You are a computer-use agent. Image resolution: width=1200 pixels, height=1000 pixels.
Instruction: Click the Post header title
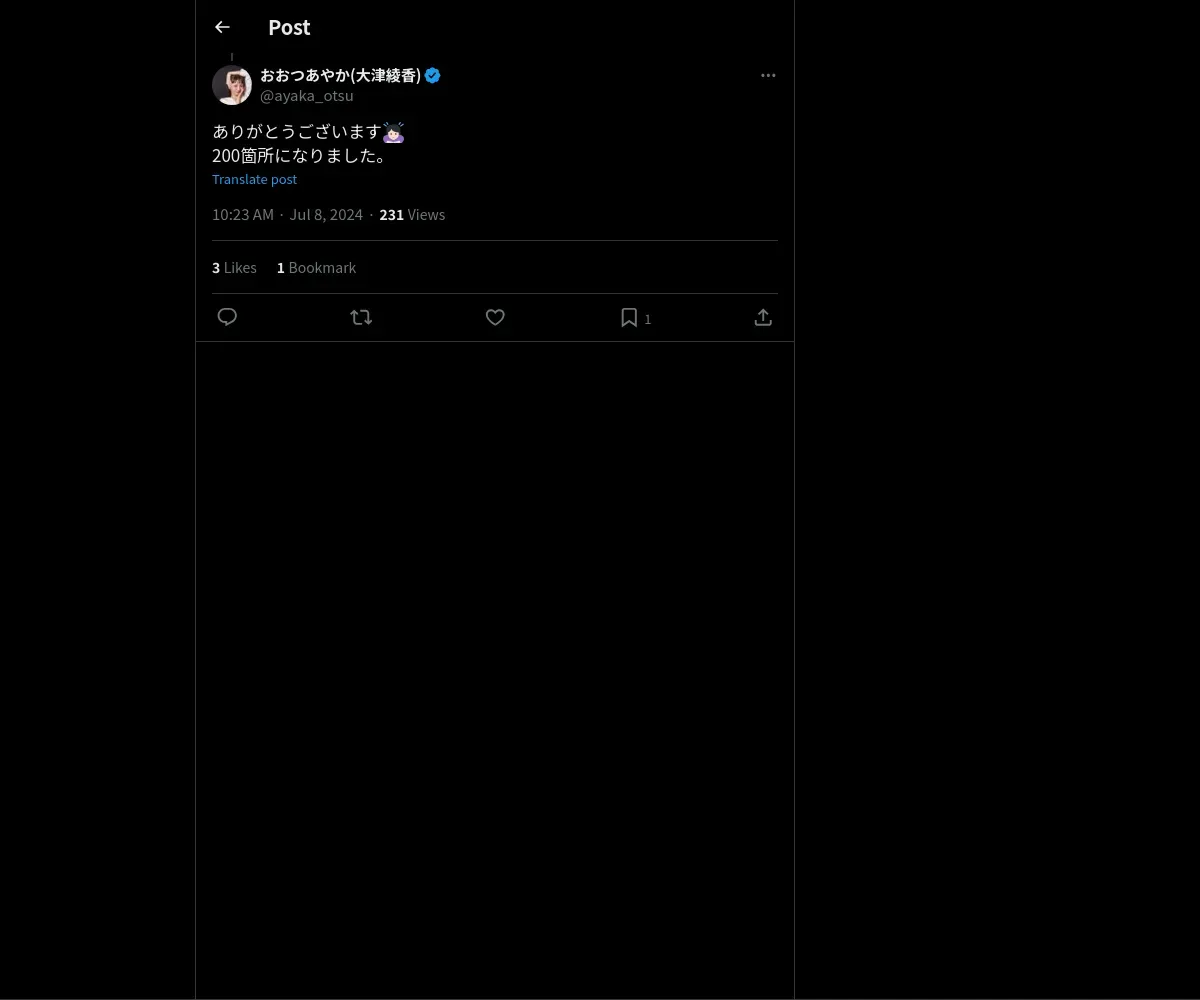click(289, 27)
